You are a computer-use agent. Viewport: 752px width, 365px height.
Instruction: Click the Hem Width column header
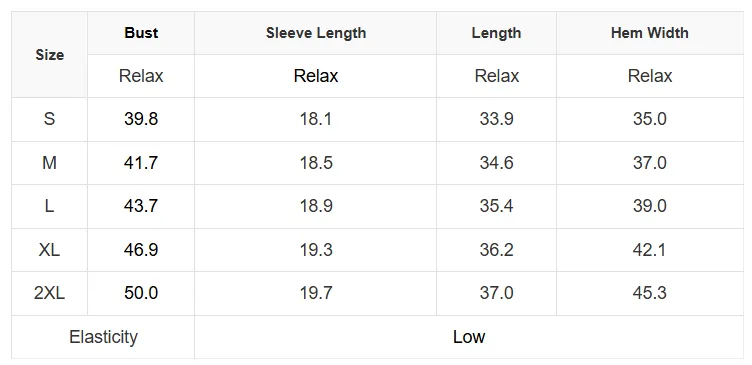pos(650,33)
